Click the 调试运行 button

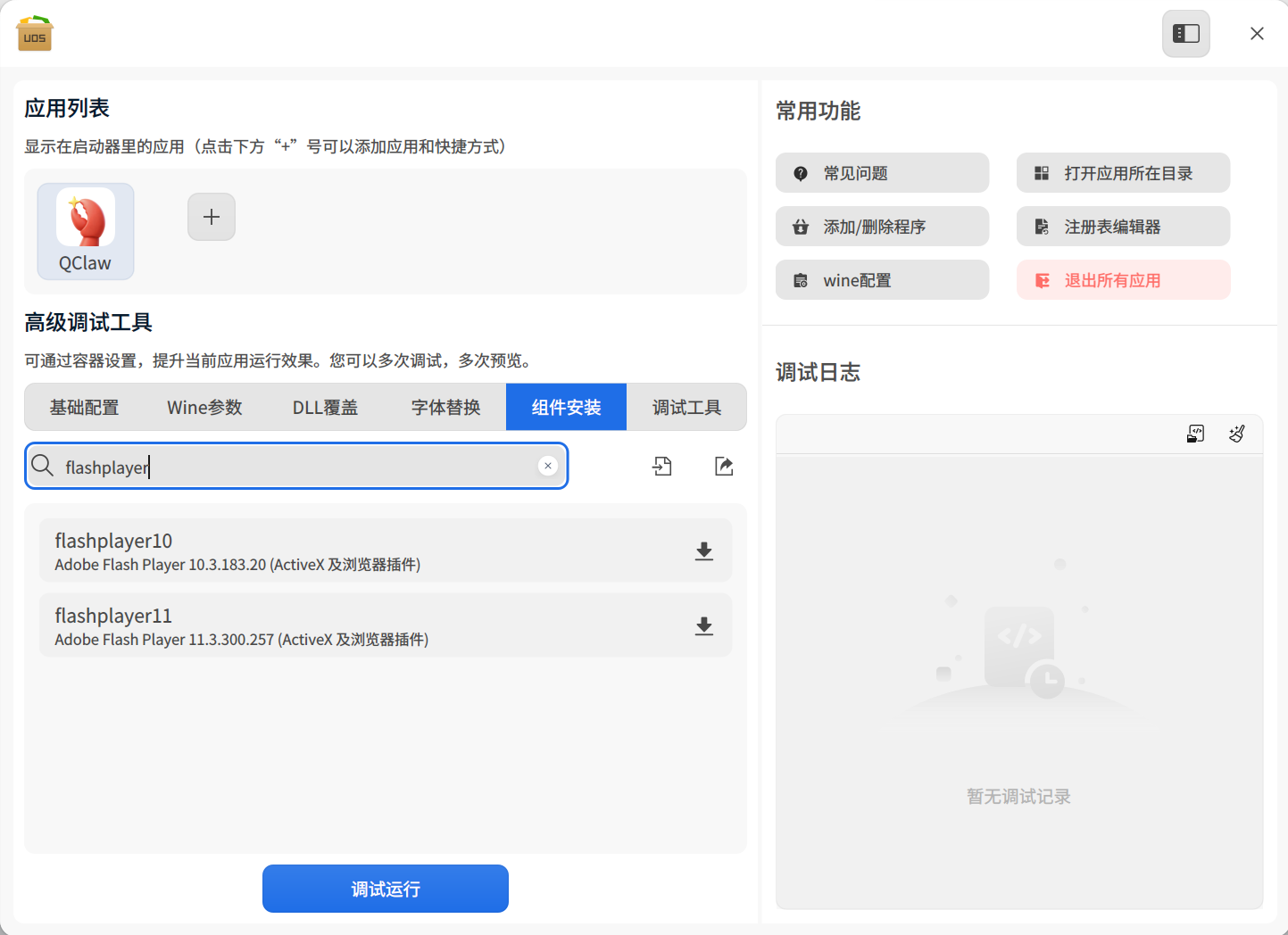(x=386, y=889)
